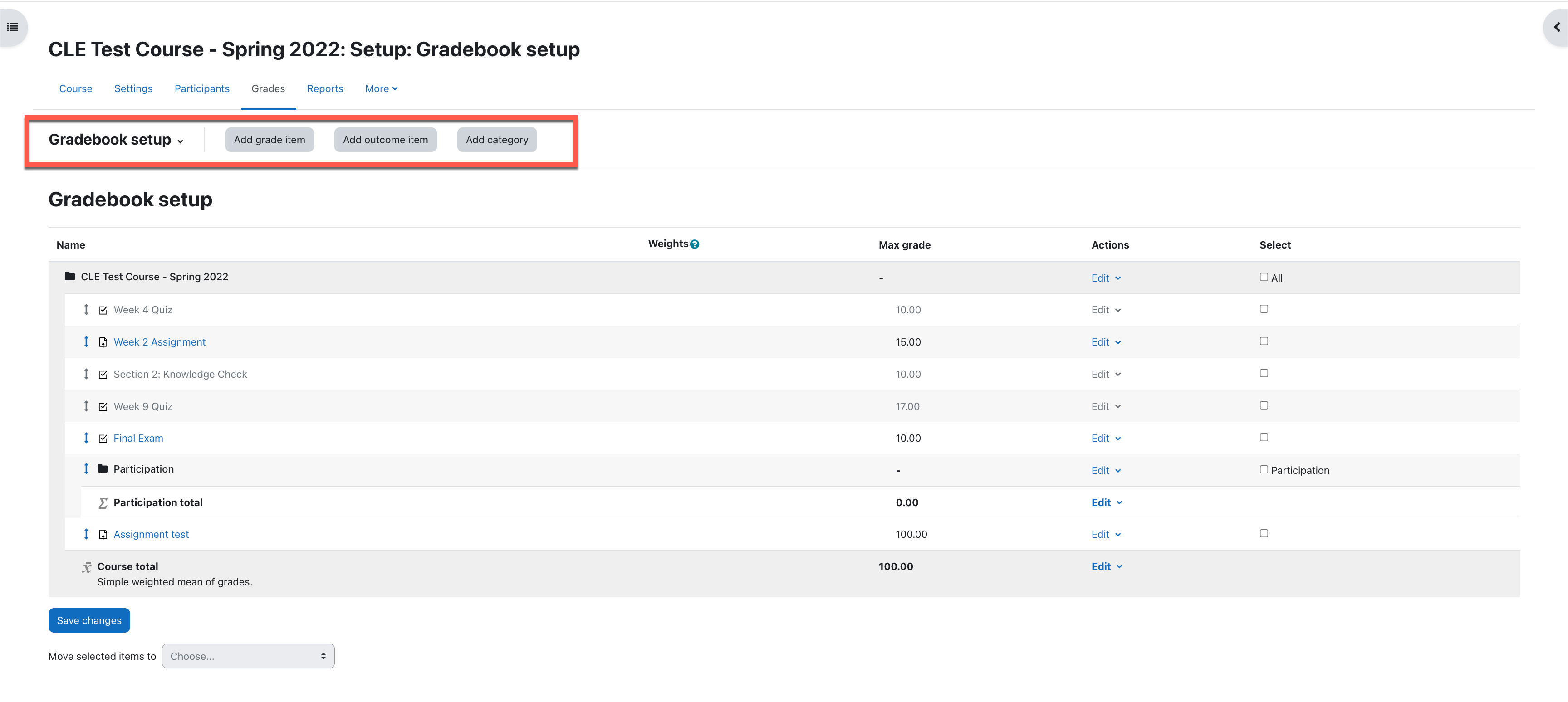The image size is (1568, 702).
Task: Click the 17.00 max grade value
Action: point(907,407)
